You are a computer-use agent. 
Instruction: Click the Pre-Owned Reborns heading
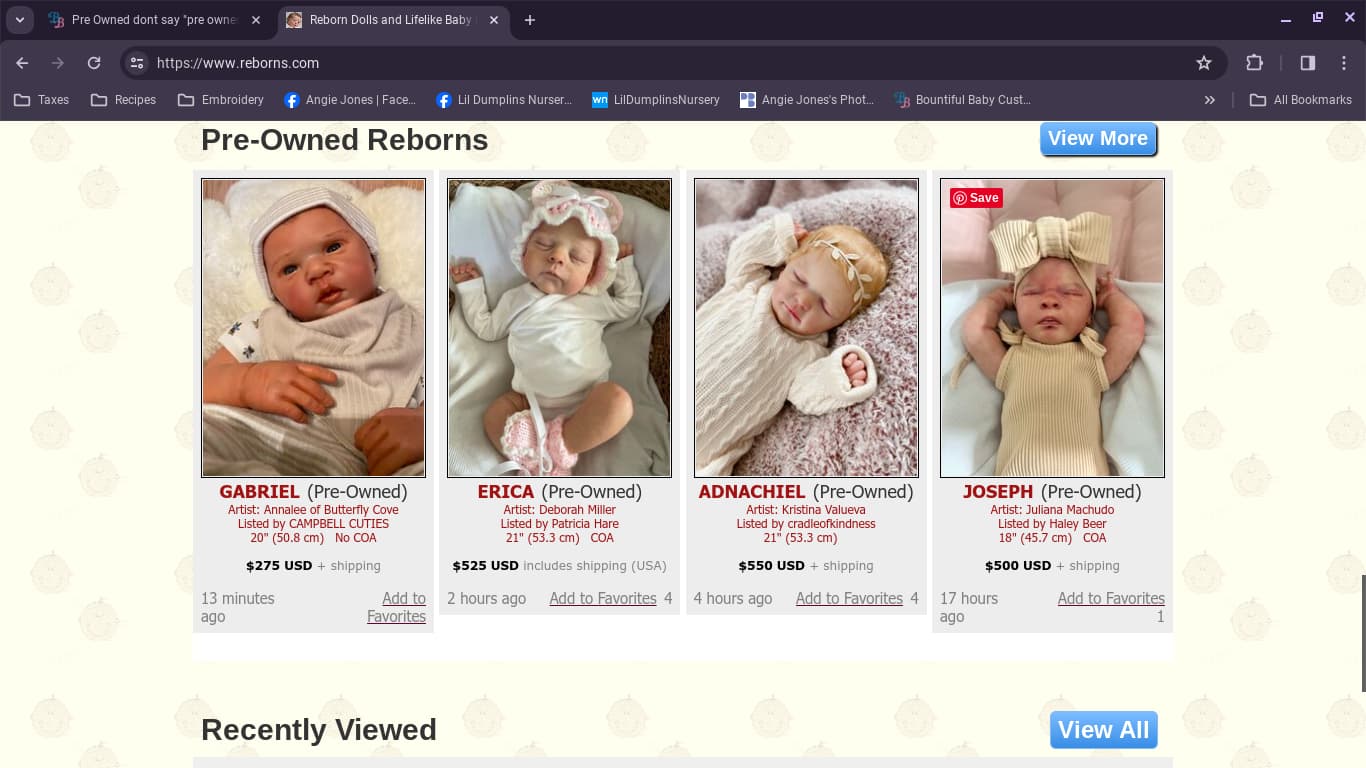pyautogui.click(x=344, y=140)
